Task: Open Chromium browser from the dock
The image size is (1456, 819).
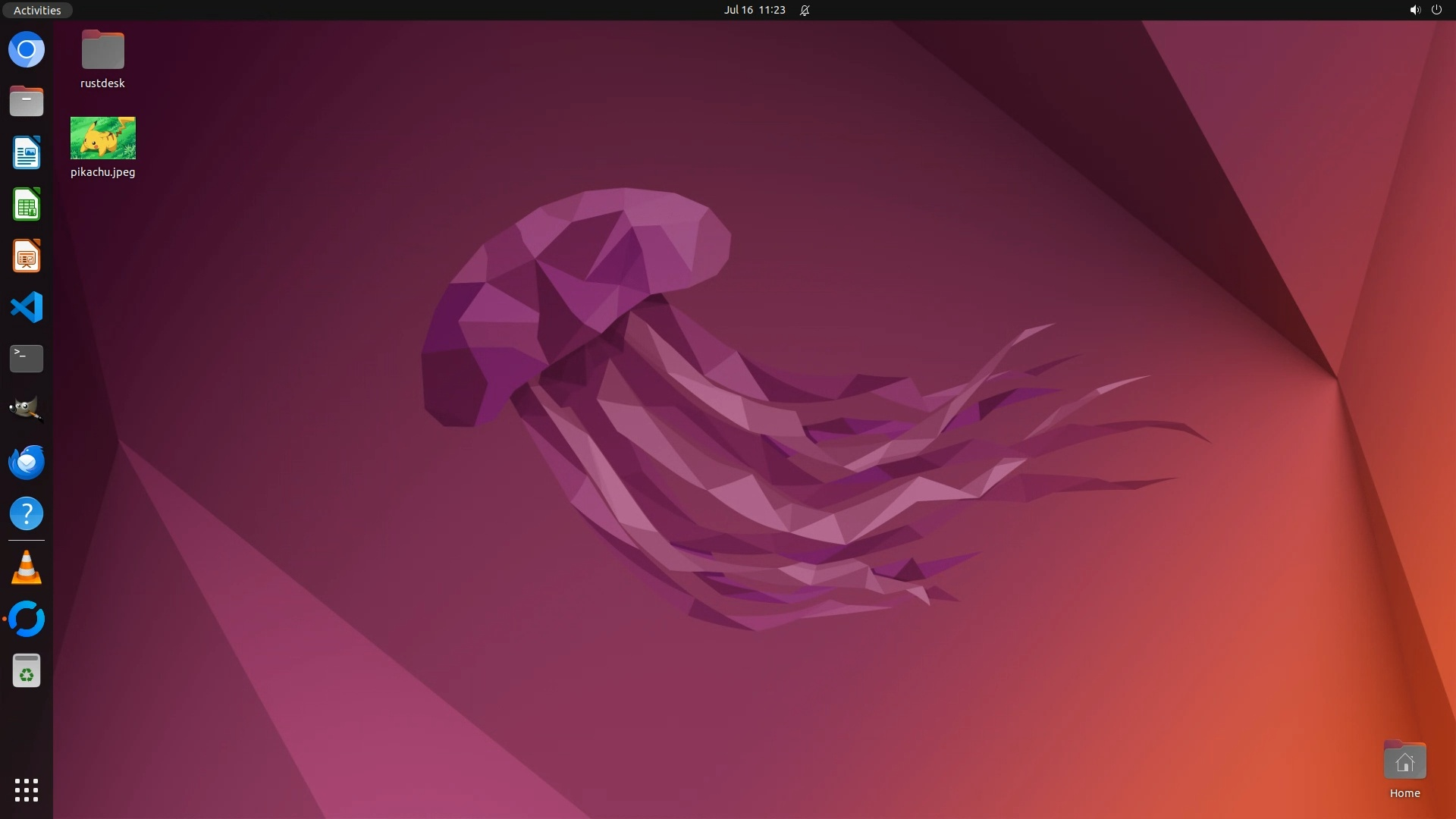Action: click(27, 50)
